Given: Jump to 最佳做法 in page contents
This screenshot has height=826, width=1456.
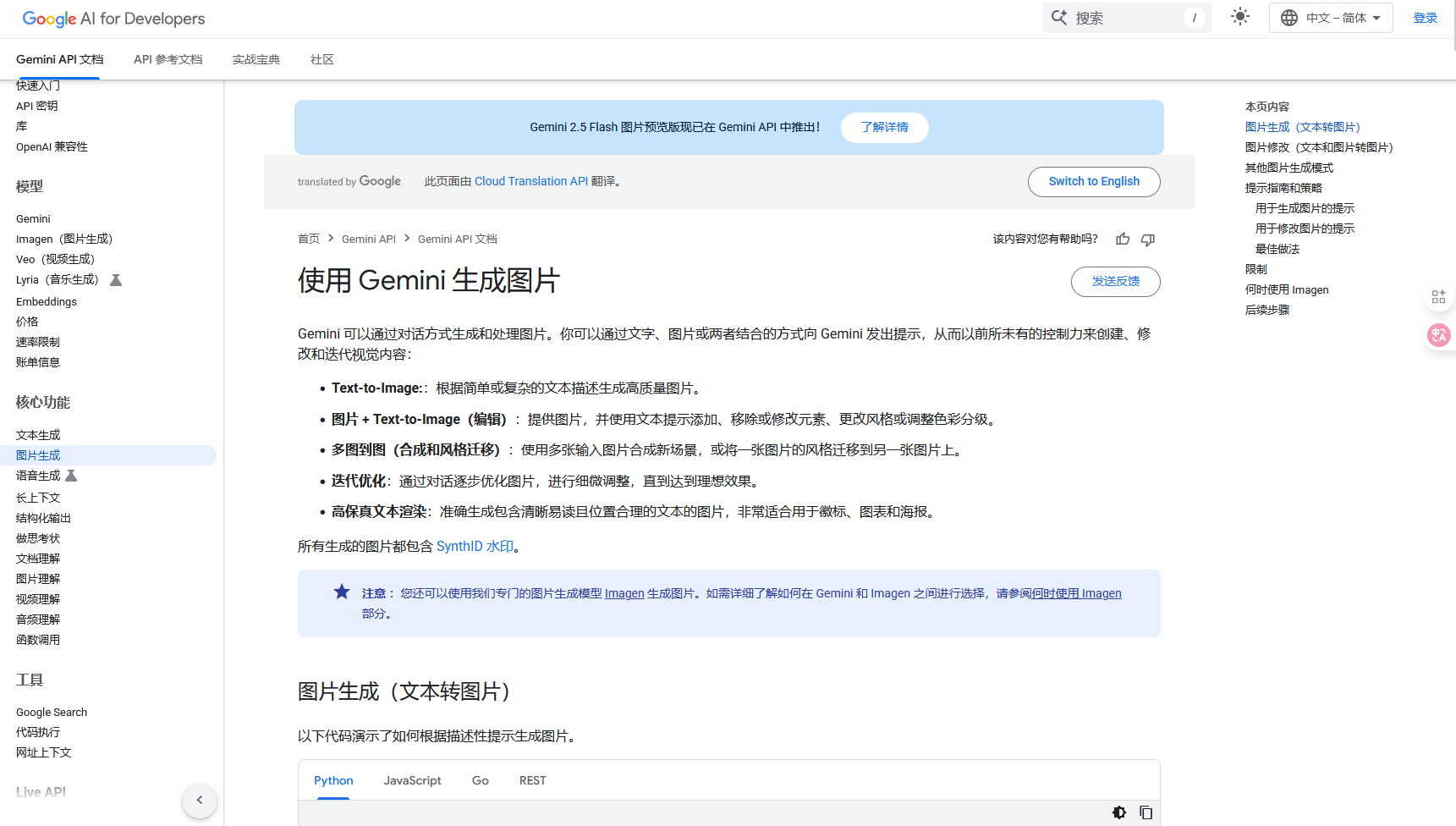Looking at the screenshot, I should click(1277, 249).
